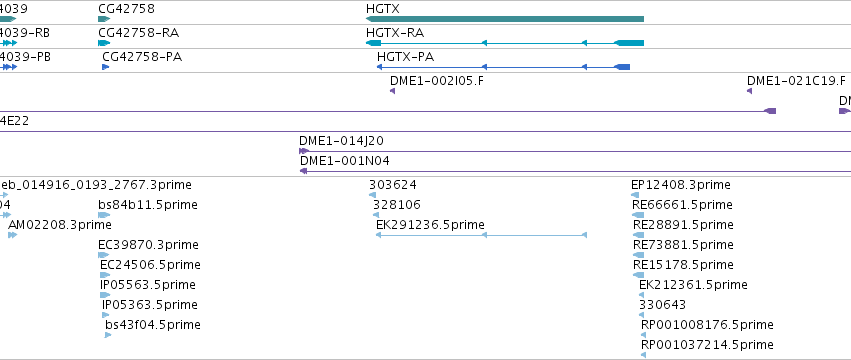Click the EK291236.5prime EST label
This screenshot has width=851, height=360.
pyautogui.click(x=430, y=224)
